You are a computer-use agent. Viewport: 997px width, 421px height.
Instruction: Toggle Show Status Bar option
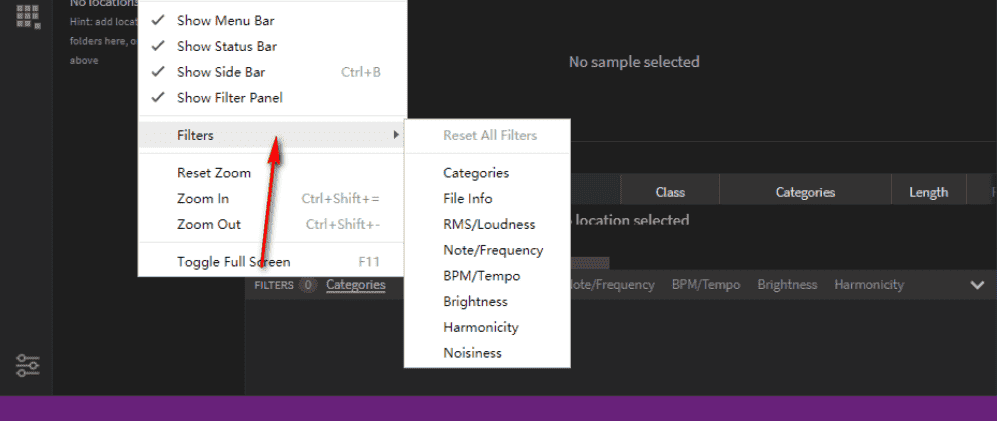[272, 46]
